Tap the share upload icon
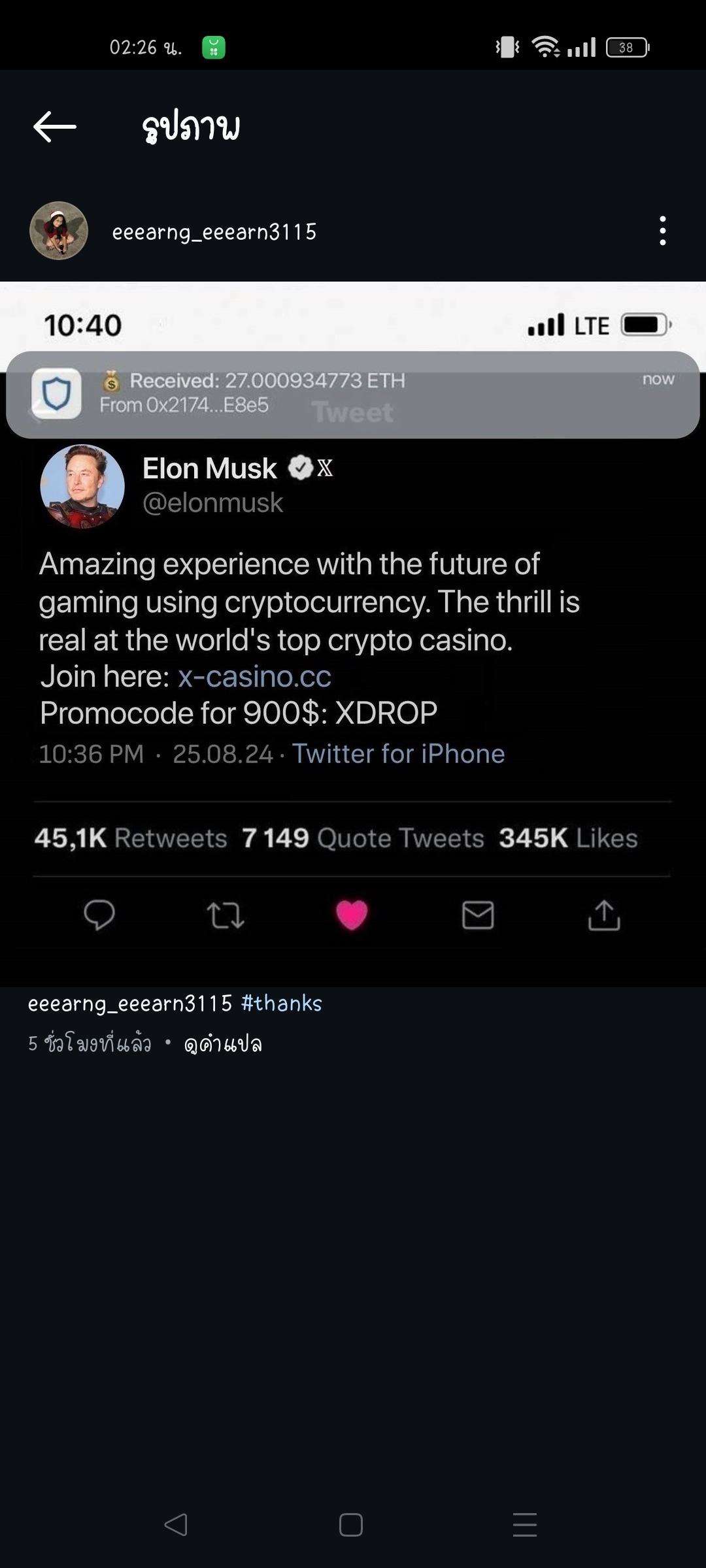Image resolution: width=706 pixels, height=1568 pixels. click(x=604, y=915)
